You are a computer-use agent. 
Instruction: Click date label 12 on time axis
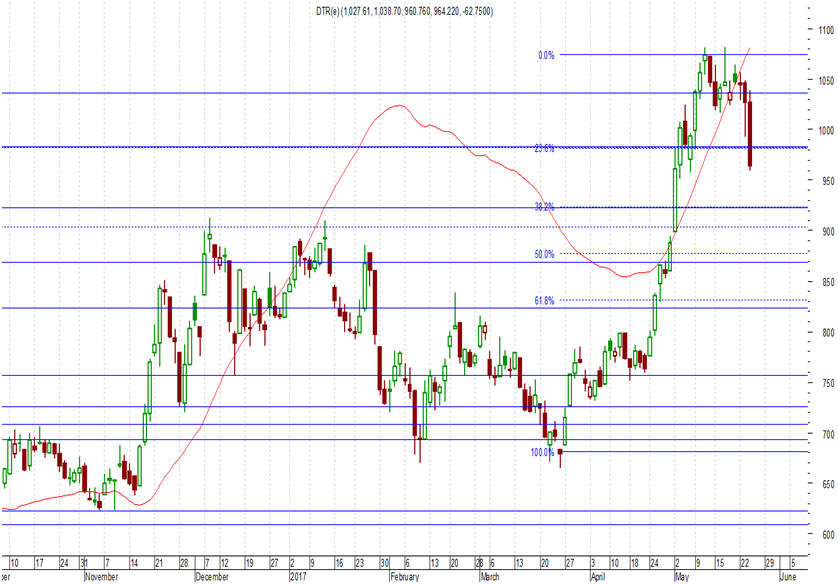225,563
